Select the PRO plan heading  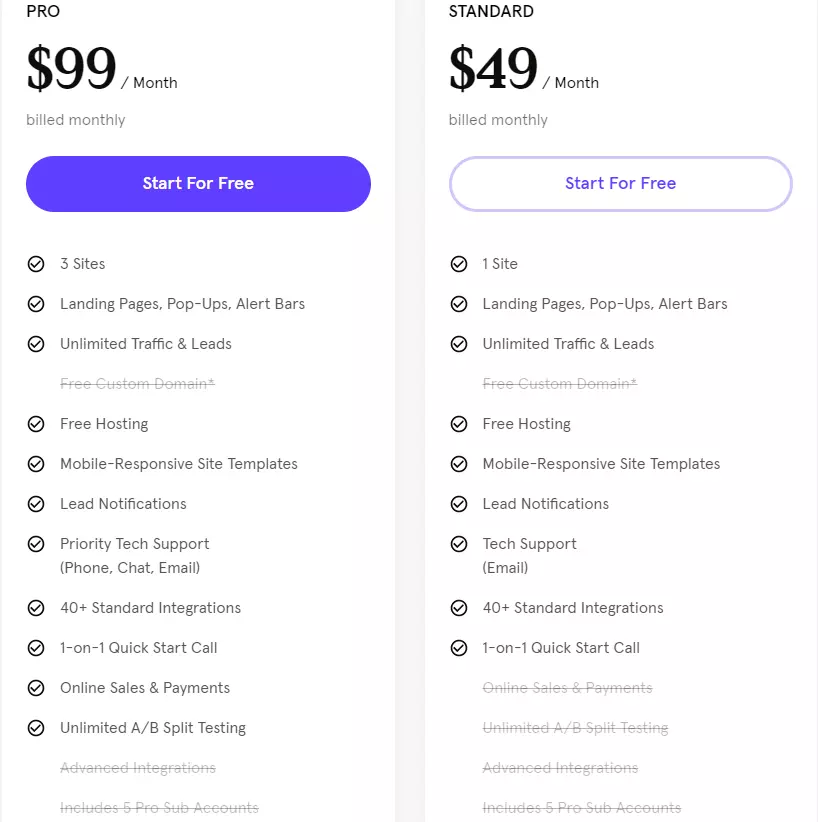(x=43, y=12)
